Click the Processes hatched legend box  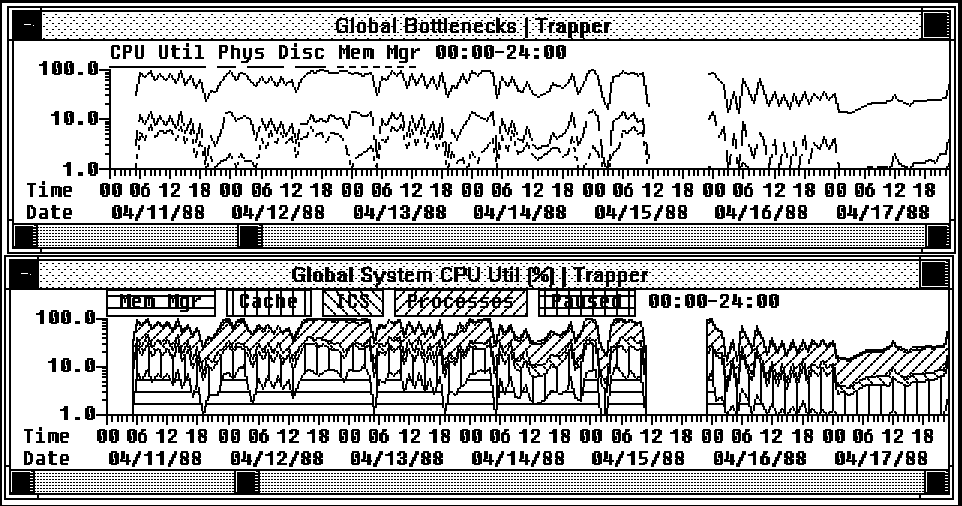click(x=460, y=301)
